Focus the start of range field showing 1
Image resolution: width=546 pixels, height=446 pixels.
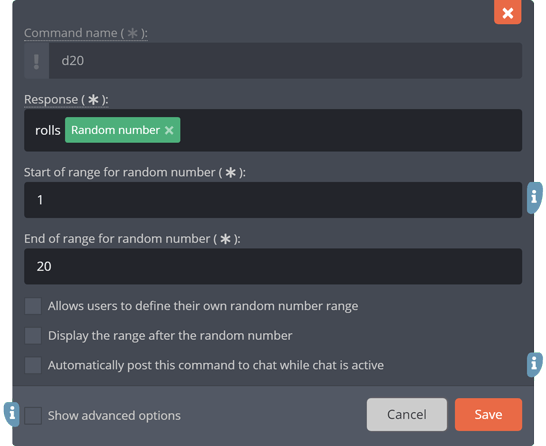(273, 200)
